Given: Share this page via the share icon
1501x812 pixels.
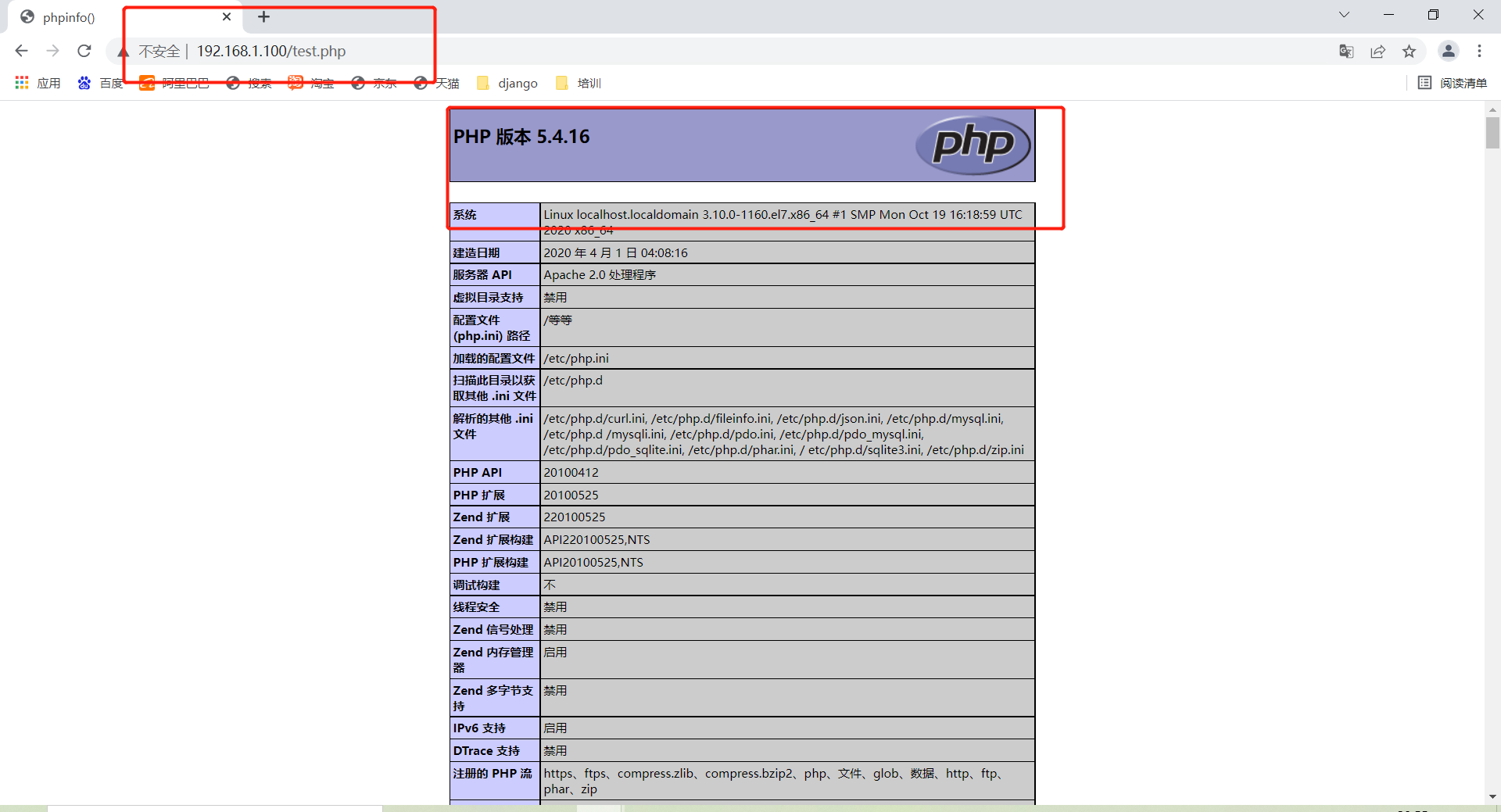Looking at the screenshot, I should [x=1377, y=51].
